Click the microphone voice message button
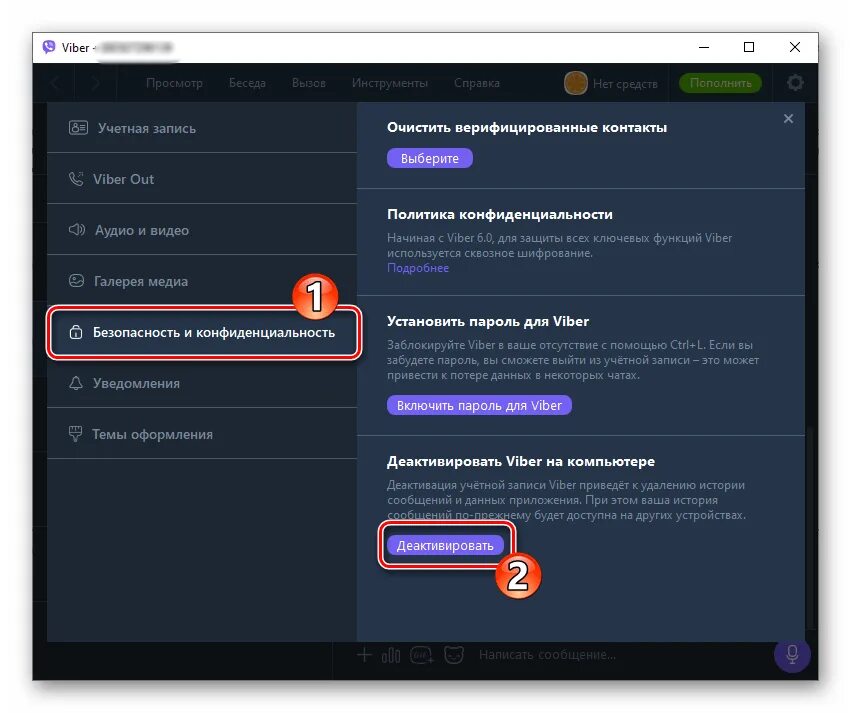 click(792, 654)
